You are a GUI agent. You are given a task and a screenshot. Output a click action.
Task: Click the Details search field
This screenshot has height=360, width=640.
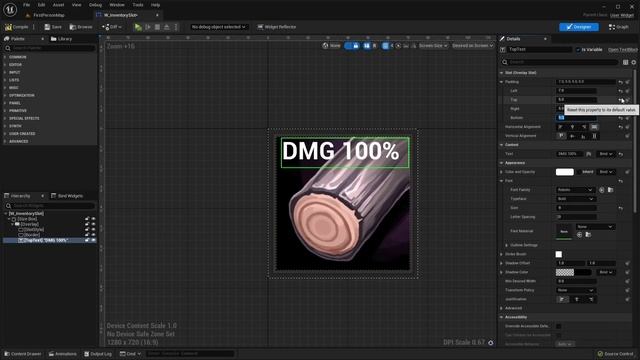(560, 62)
